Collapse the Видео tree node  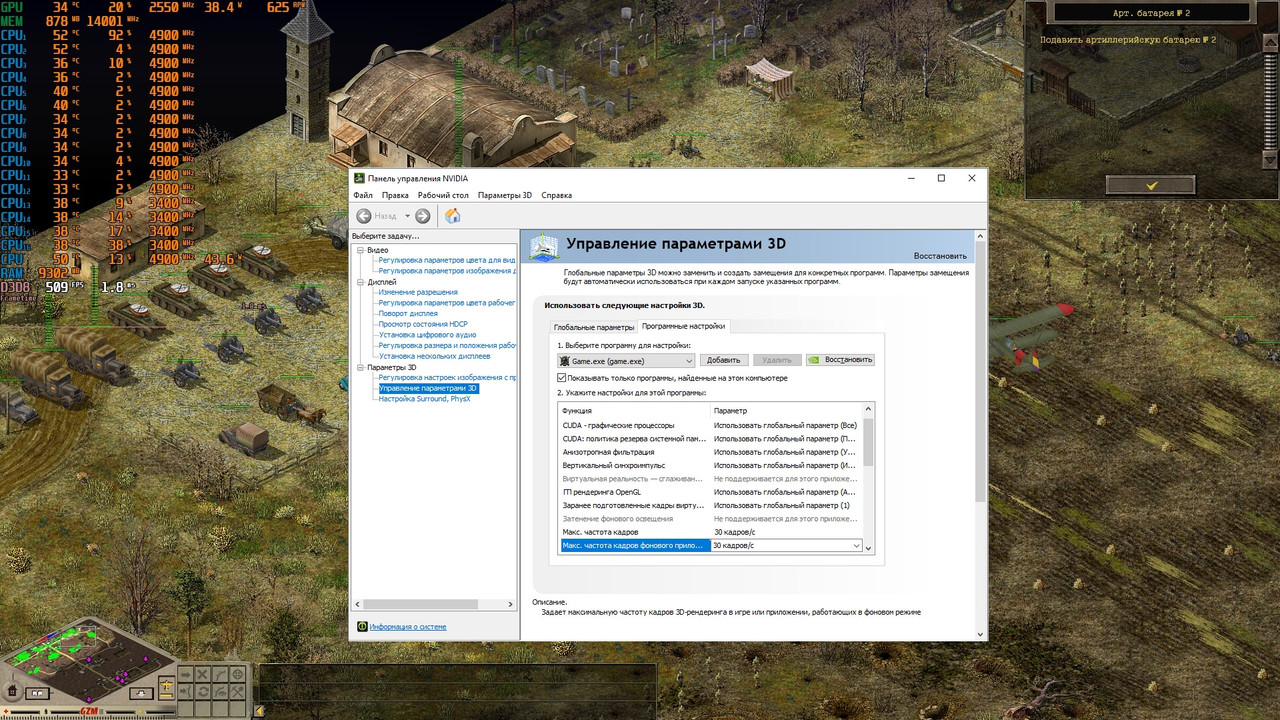coord(361,249)
